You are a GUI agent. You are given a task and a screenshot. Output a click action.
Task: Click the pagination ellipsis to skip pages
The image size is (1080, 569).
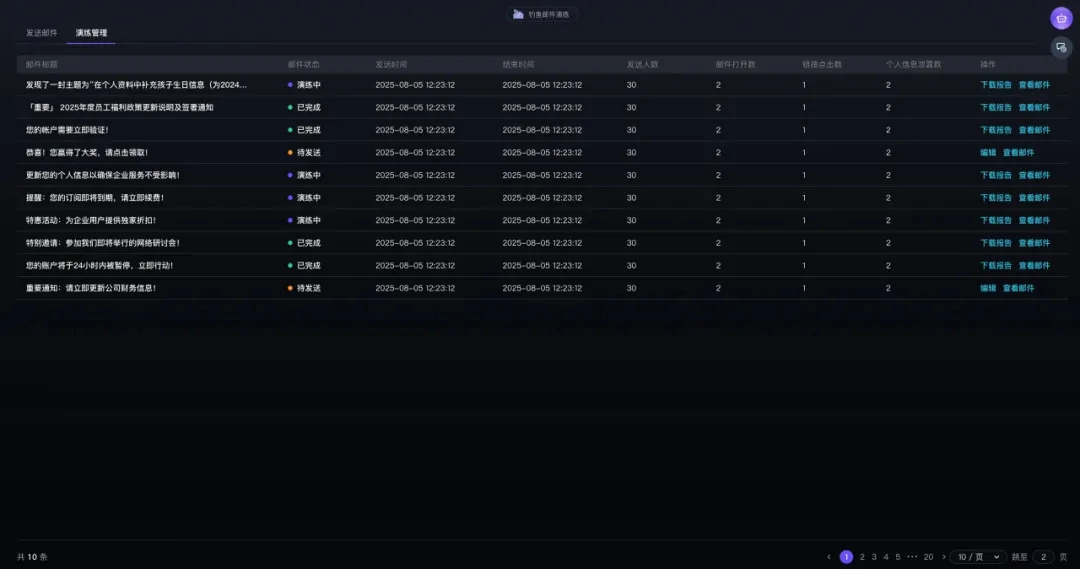(912, 557)
